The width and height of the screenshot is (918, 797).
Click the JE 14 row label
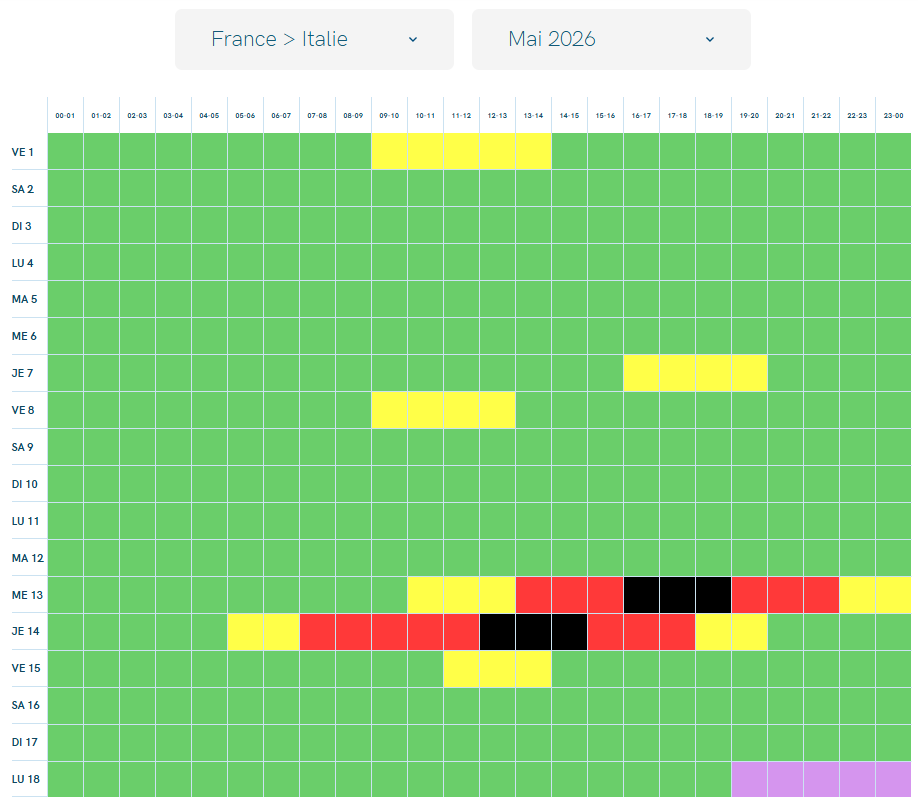(x=23, y=632)
